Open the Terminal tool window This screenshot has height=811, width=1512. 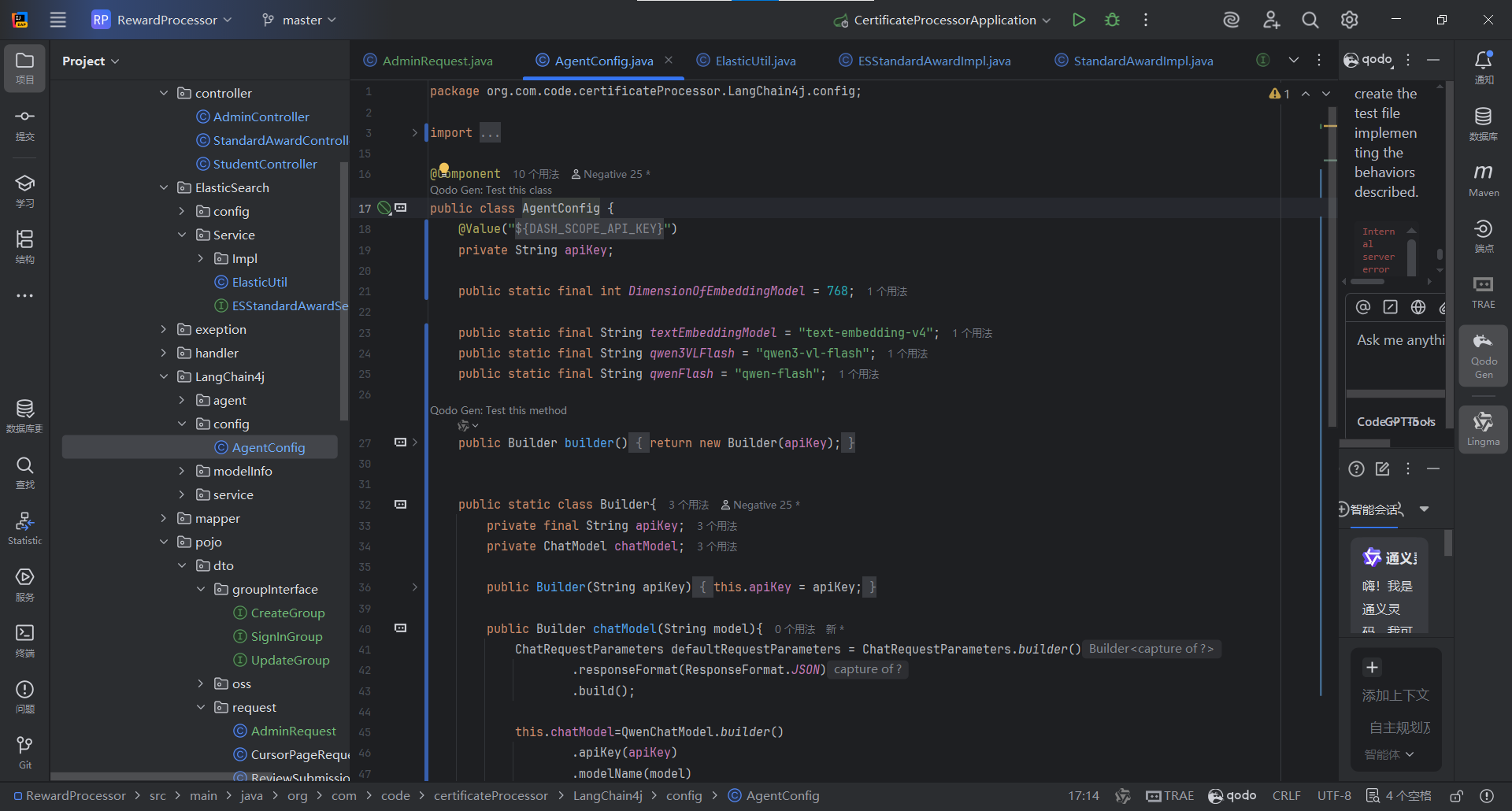pos(24,640)
